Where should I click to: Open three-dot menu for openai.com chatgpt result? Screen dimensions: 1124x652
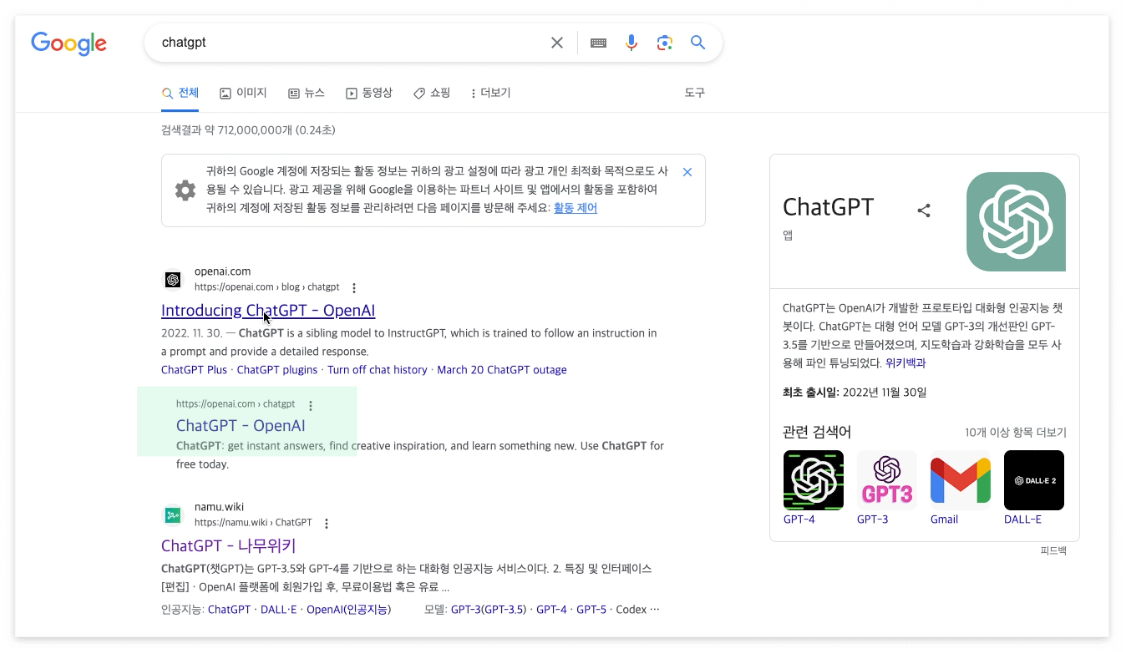pyautogui.click(x=310, y=405)
